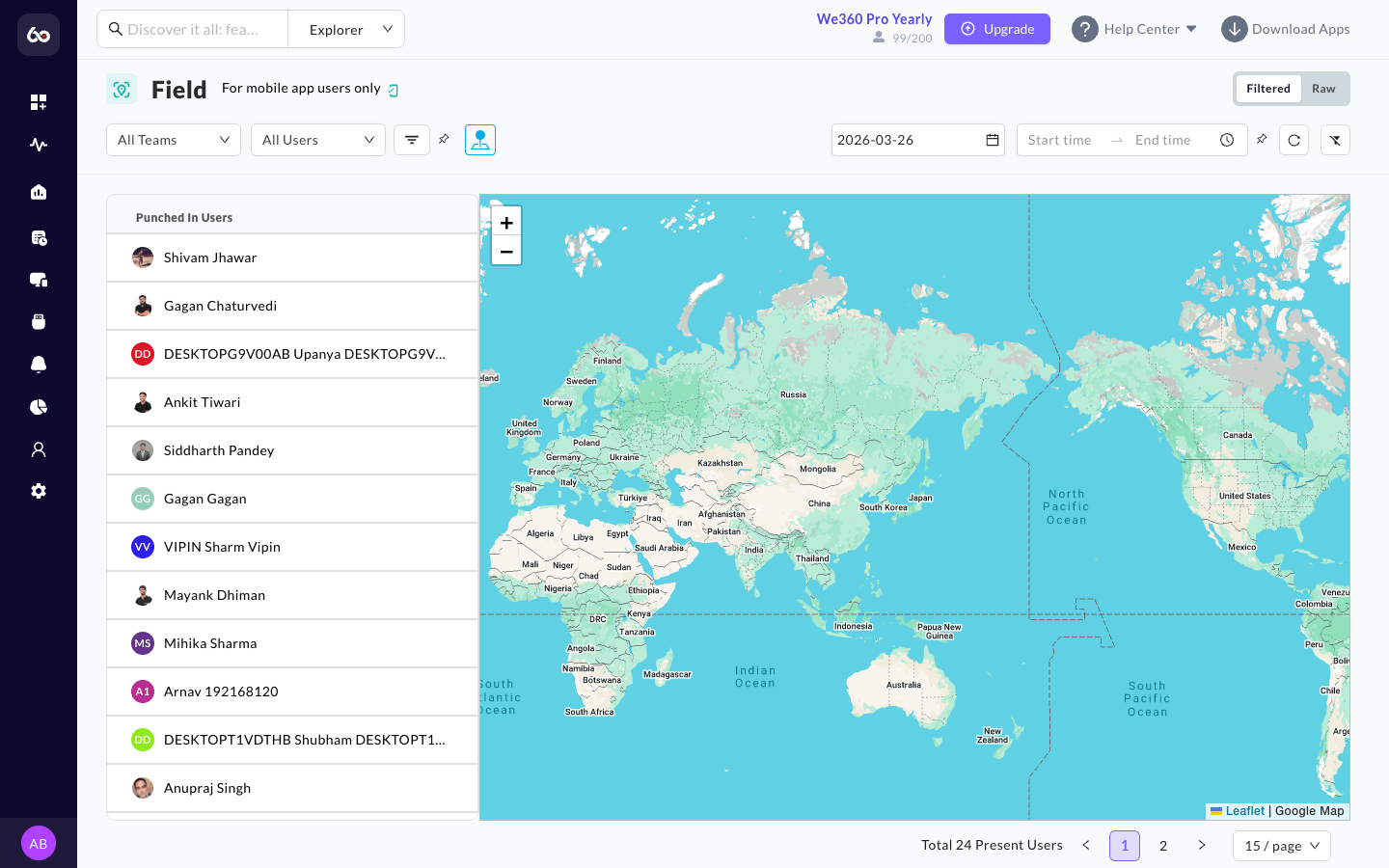1389x868 pixels.
Task: Click the Upgrade button
Action: [997, 29]
